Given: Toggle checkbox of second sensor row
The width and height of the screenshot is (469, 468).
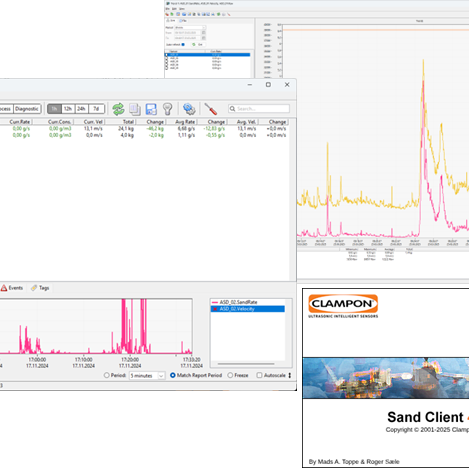Looking at the screenshot, I should (167, 58).
